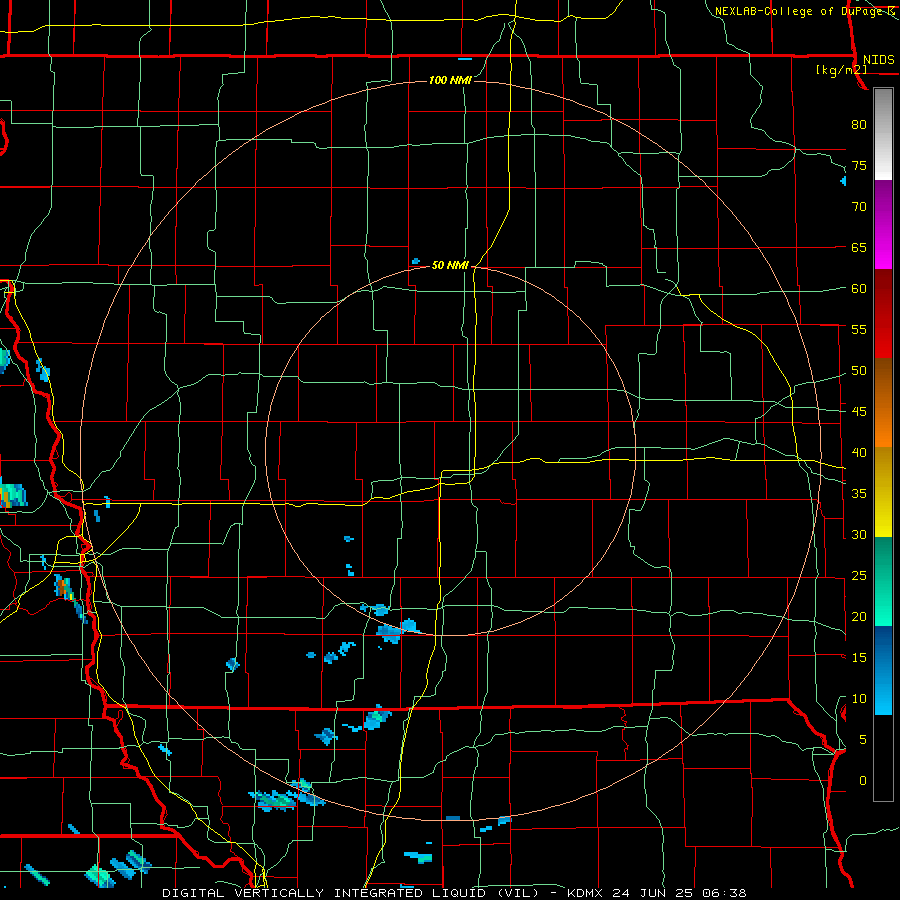Click the orange-brown segment of the legend bar
The image size is (900, 900).
(883, 402)
